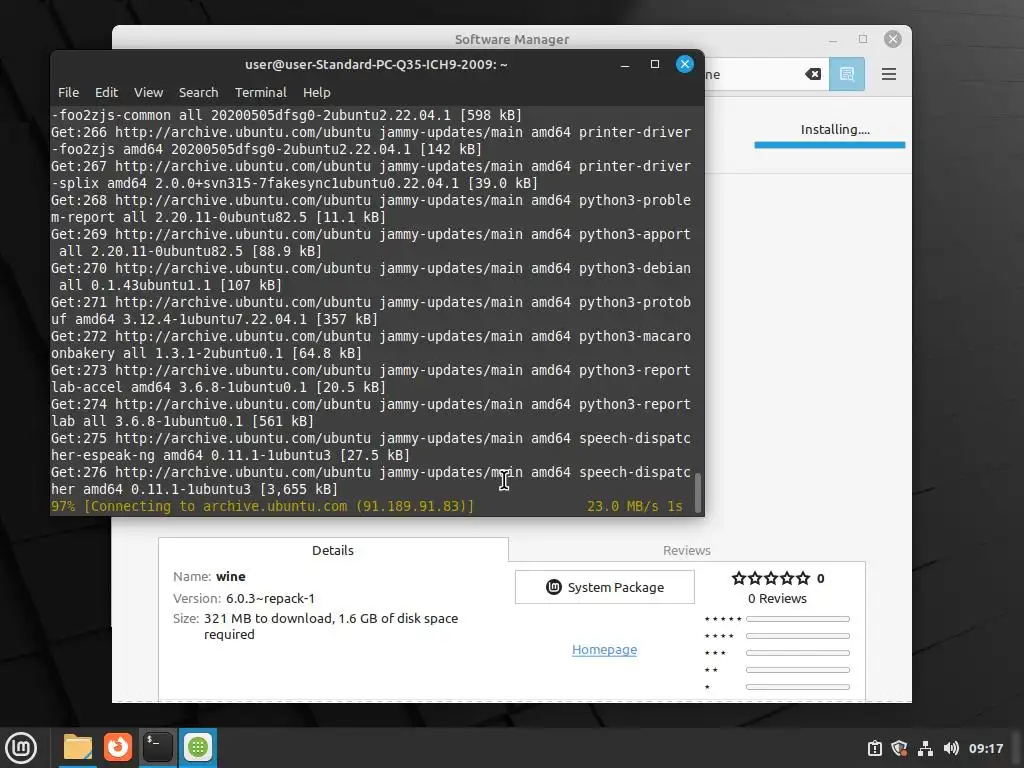
Task: Click the System Package button
Action: pos(605,587)
